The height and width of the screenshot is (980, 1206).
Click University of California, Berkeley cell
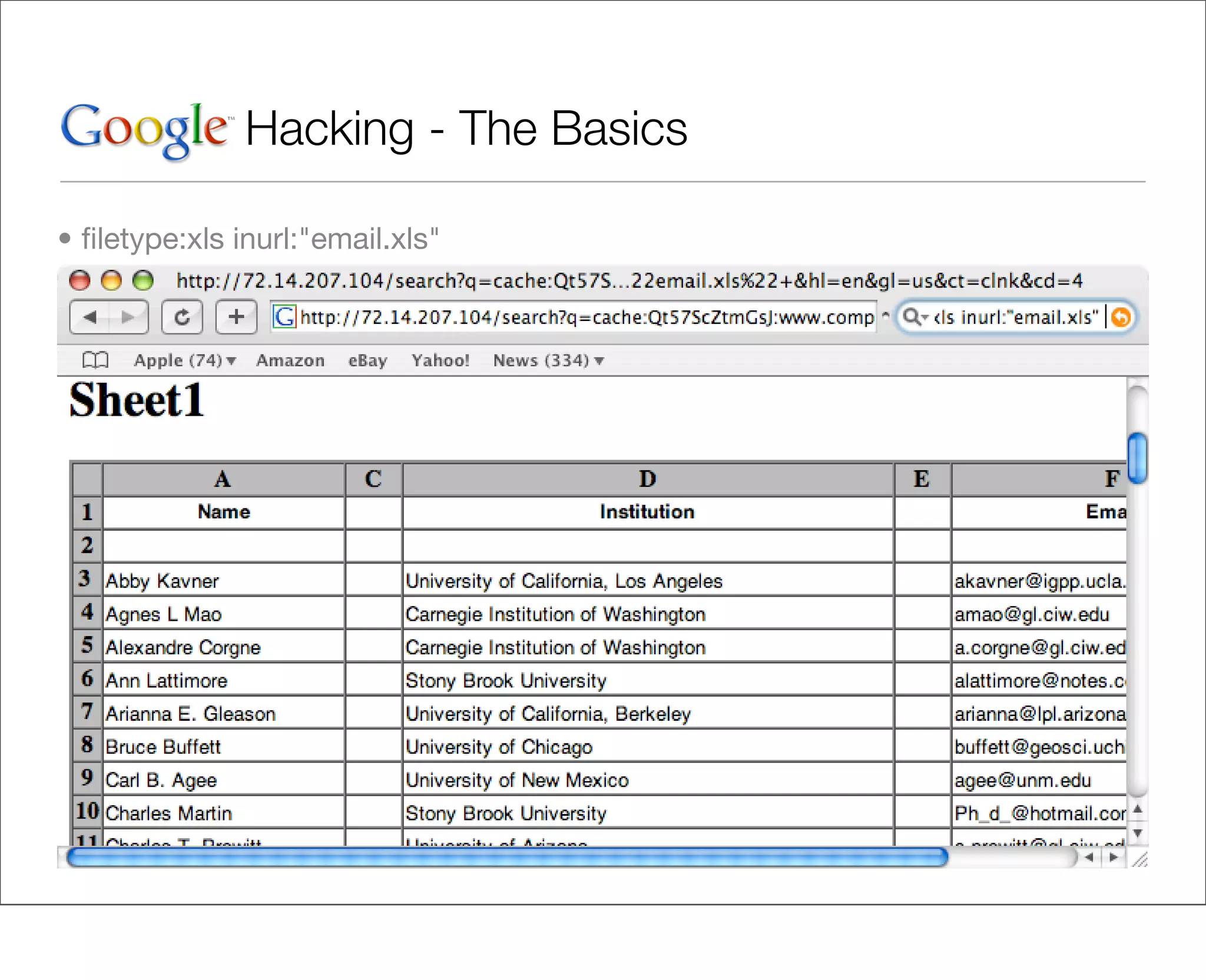click(647, 713)
